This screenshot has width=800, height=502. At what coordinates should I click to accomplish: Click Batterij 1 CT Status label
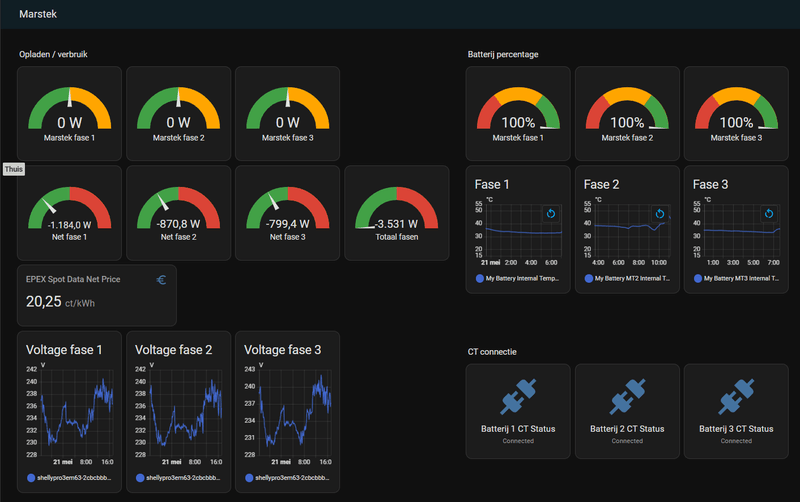(x=518, y=429)
